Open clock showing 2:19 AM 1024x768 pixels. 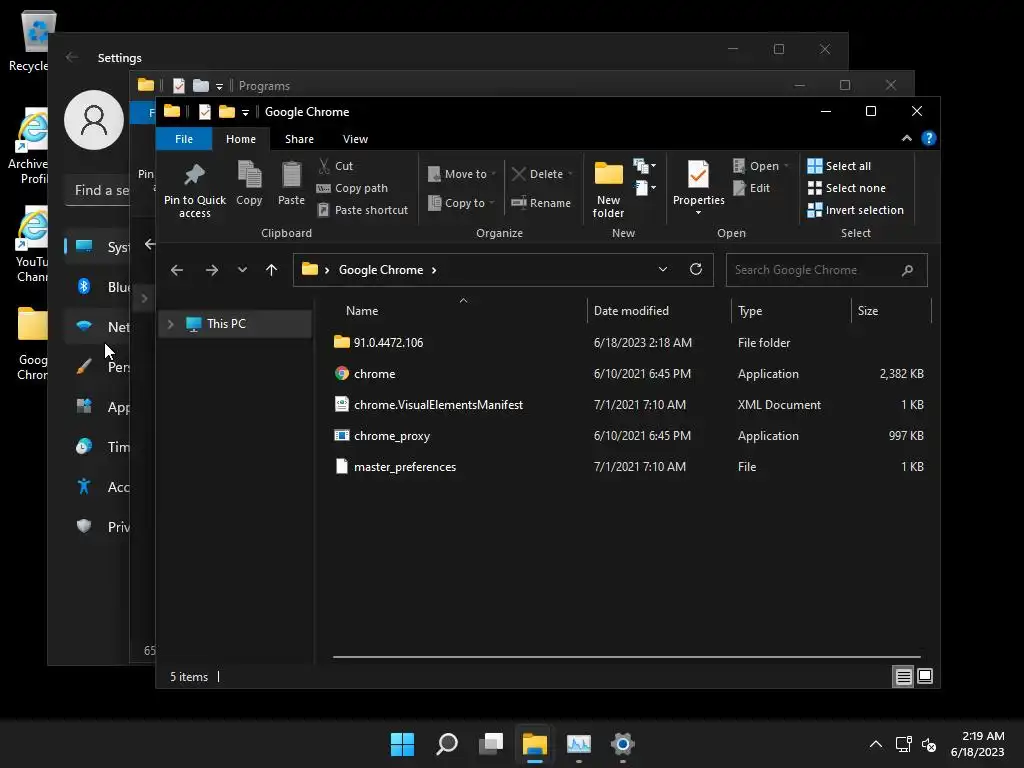click(x=978, y=744)
